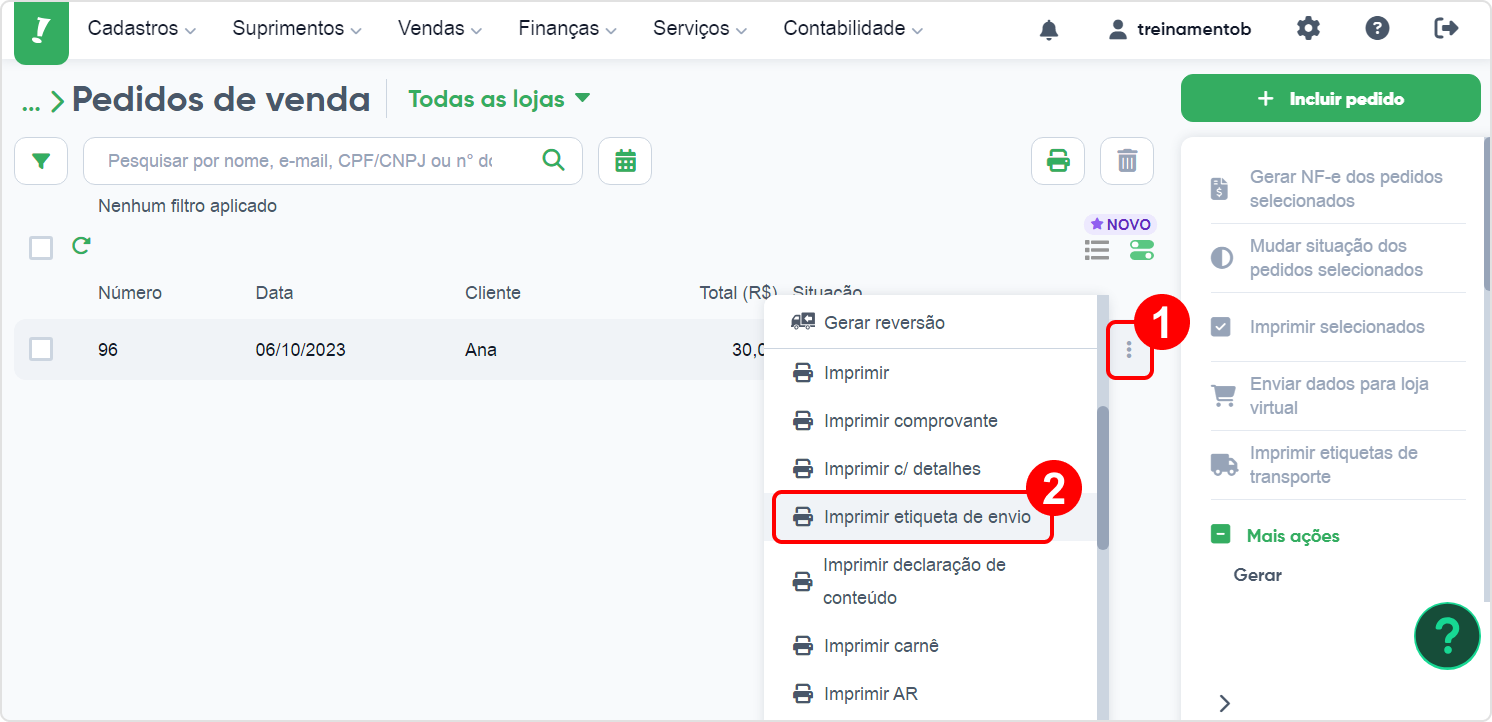
Task: Click the trash delete icon
Action: (x=1127, y=161)
